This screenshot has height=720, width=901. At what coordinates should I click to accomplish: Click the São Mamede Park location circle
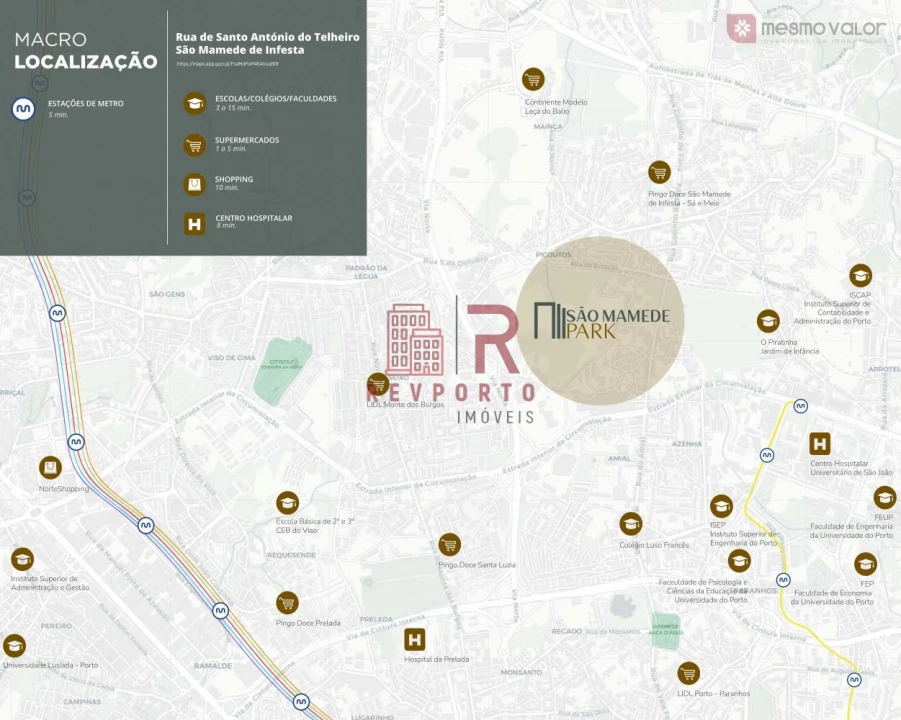[x=601, y=321]
